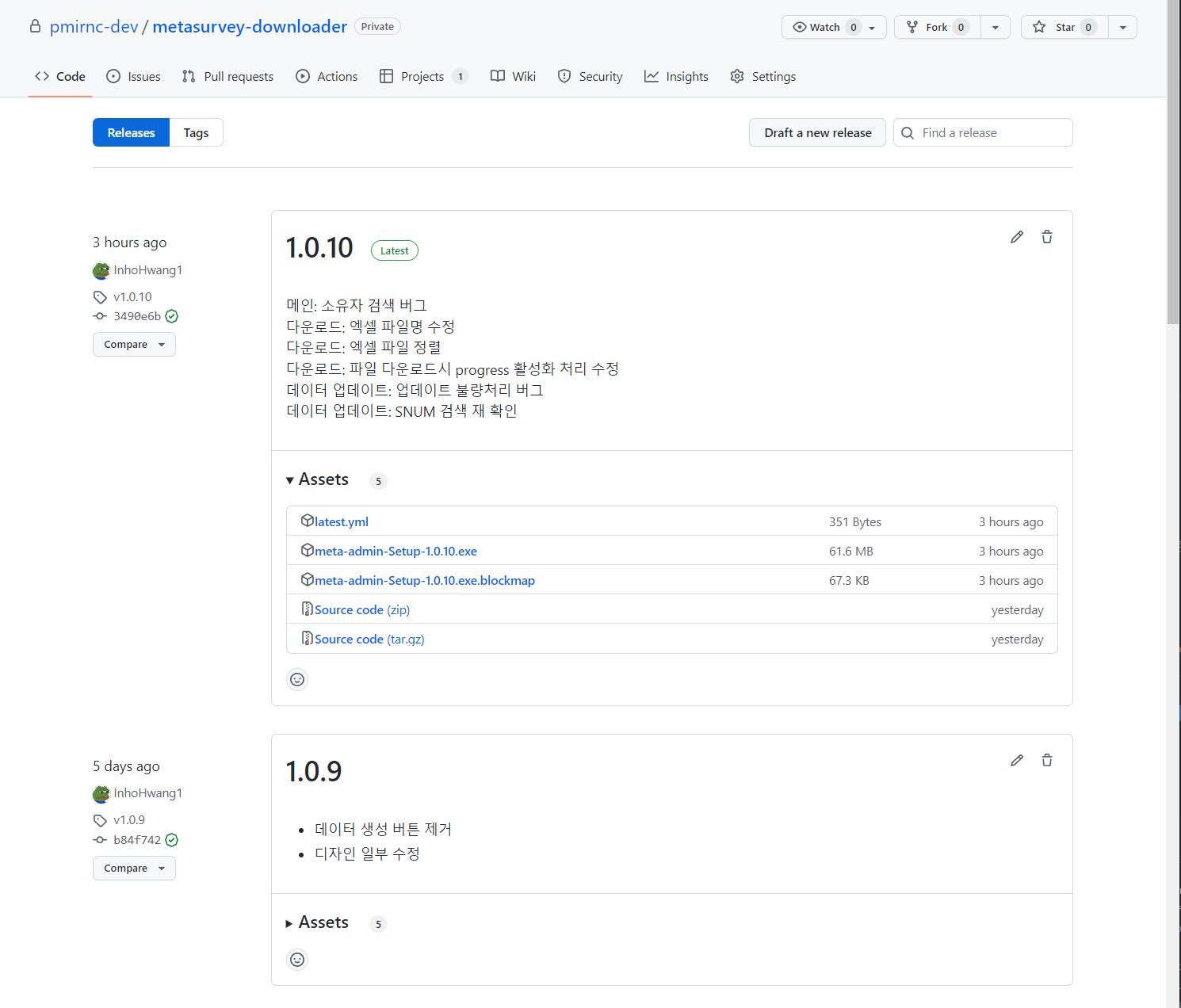Click the InhoHwang1 avatar on release 1.0.9
This screenshot has width=1181, height=1008.
[x=101, y=794]
